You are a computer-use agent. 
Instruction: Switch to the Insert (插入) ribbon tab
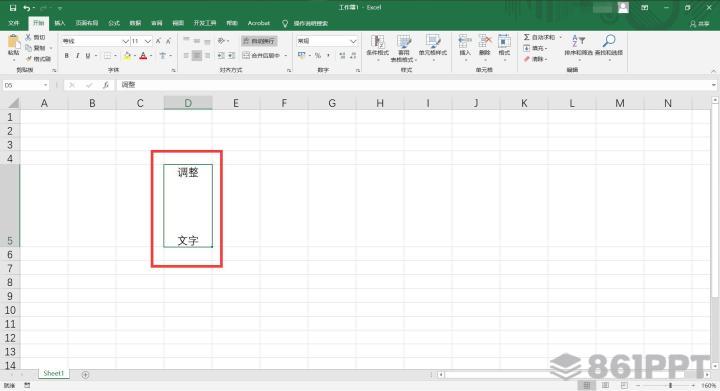click(60, 23)
